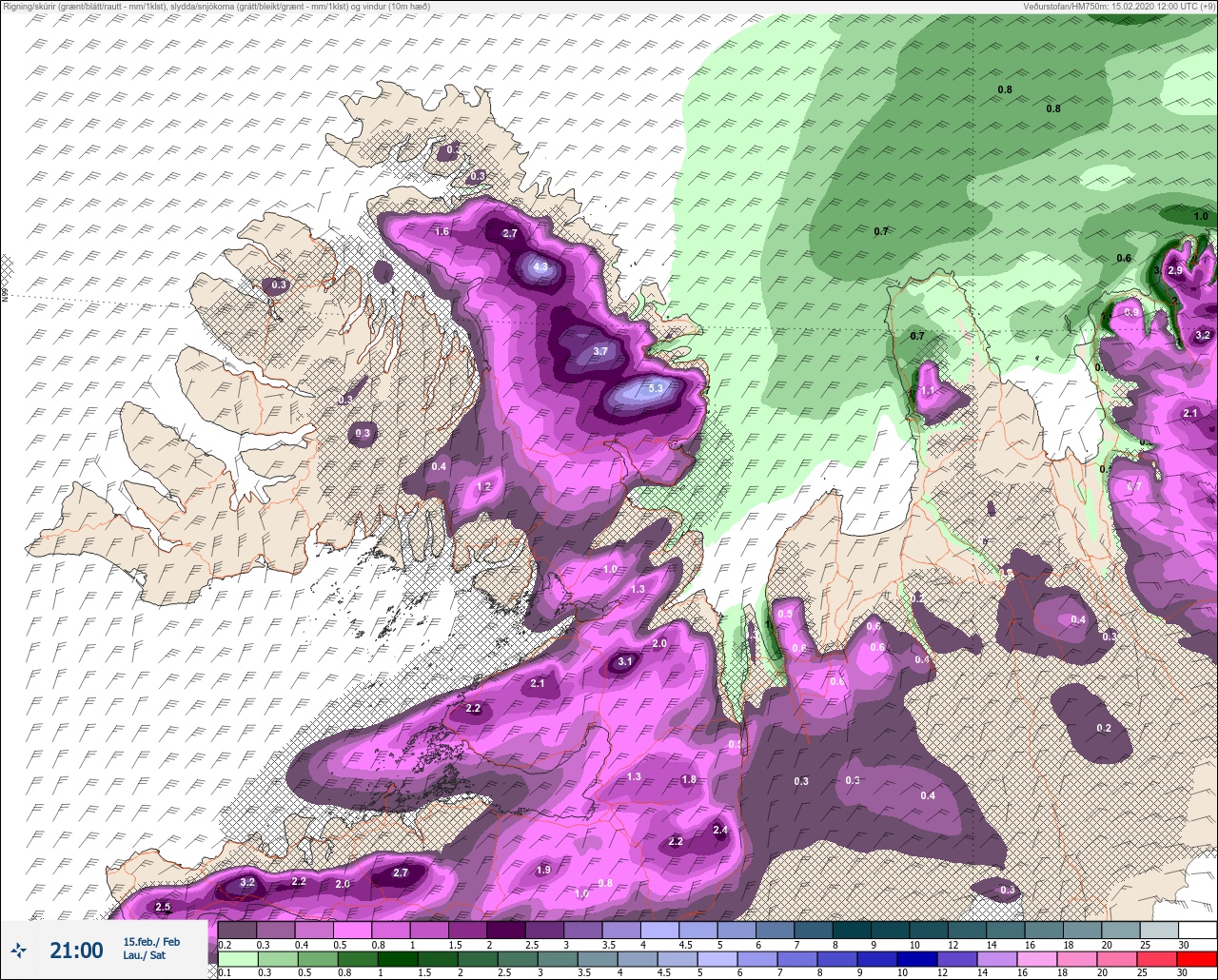Image resolution: width=1218 pixels, height=980 pixels.
Task: Click the 1.2 precipitation value on the map
Action: point(483,486)
